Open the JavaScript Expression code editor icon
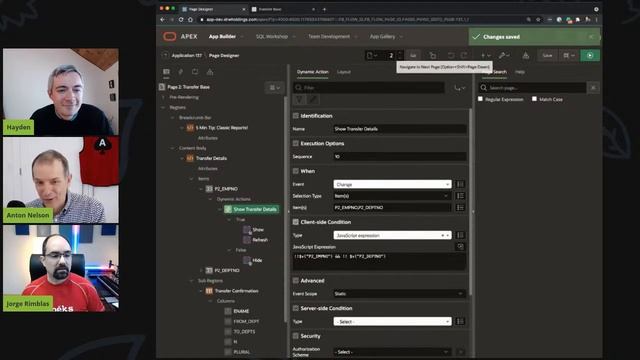The width and height of the screenshot is (640, 360). point(460,247)
